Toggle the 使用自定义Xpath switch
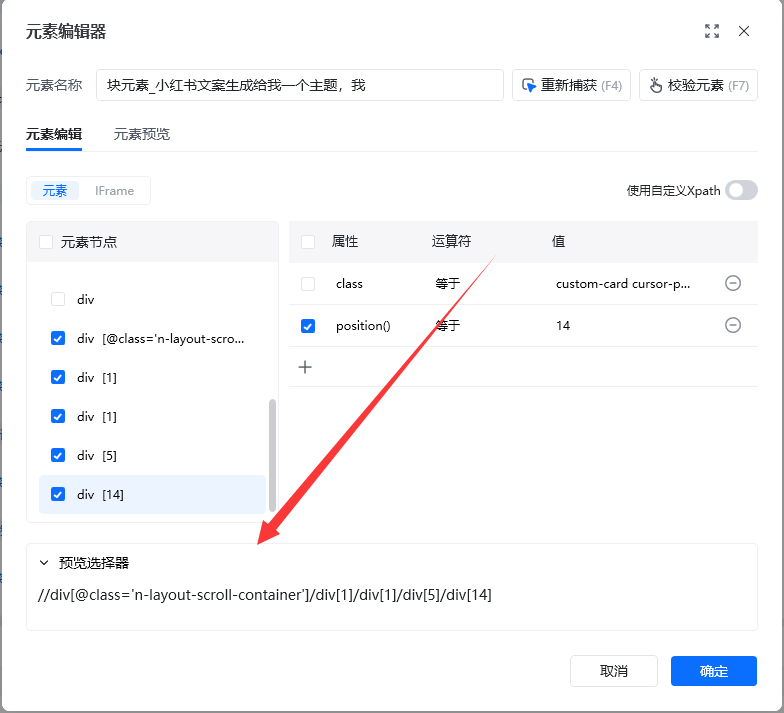 point(741,190)
